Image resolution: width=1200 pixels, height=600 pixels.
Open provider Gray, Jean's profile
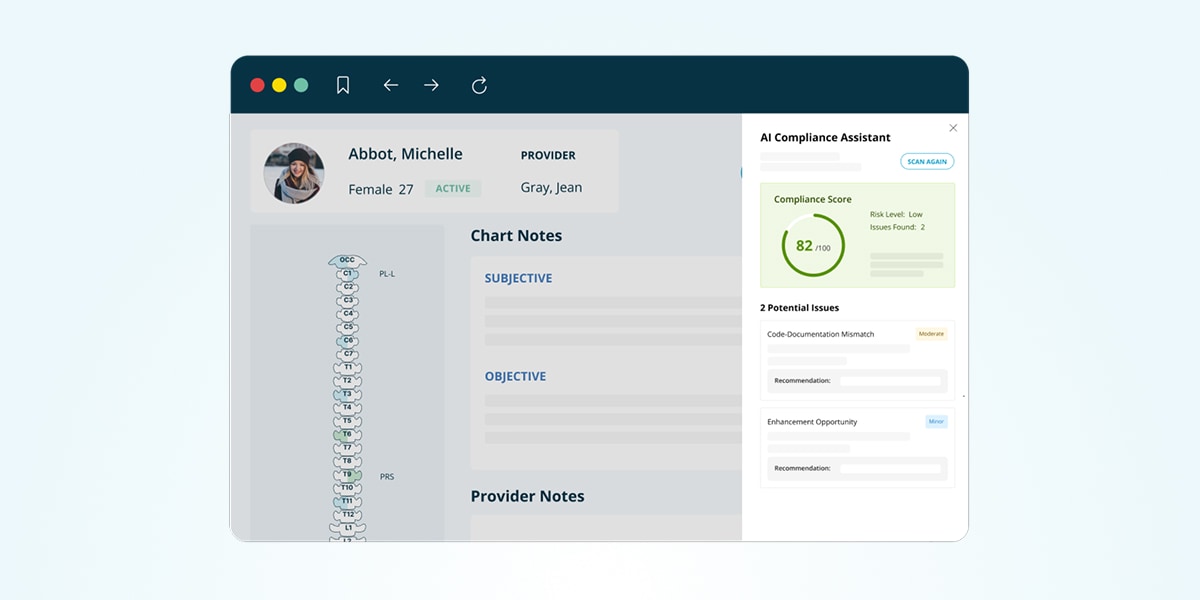point(551,187)
